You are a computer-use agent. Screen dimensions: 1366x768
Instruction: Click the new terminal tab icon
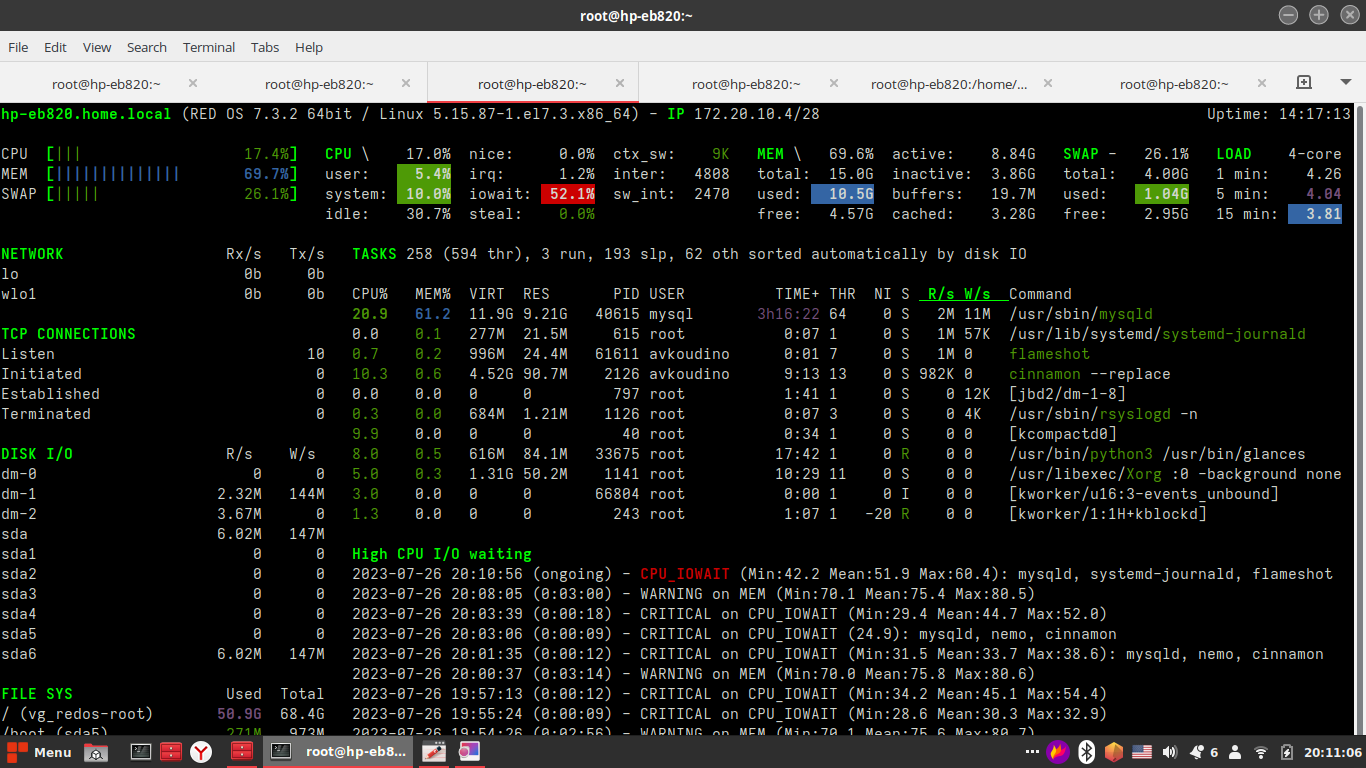tap(1303, 82)
